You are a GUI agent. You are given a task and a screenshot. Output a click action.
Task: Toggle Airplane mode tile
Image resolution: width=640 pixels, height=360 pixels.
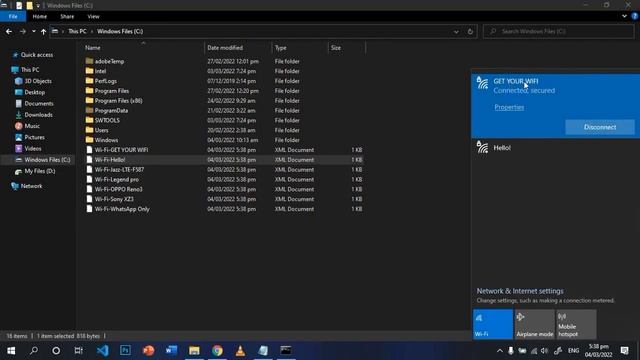tap(535, 324)
